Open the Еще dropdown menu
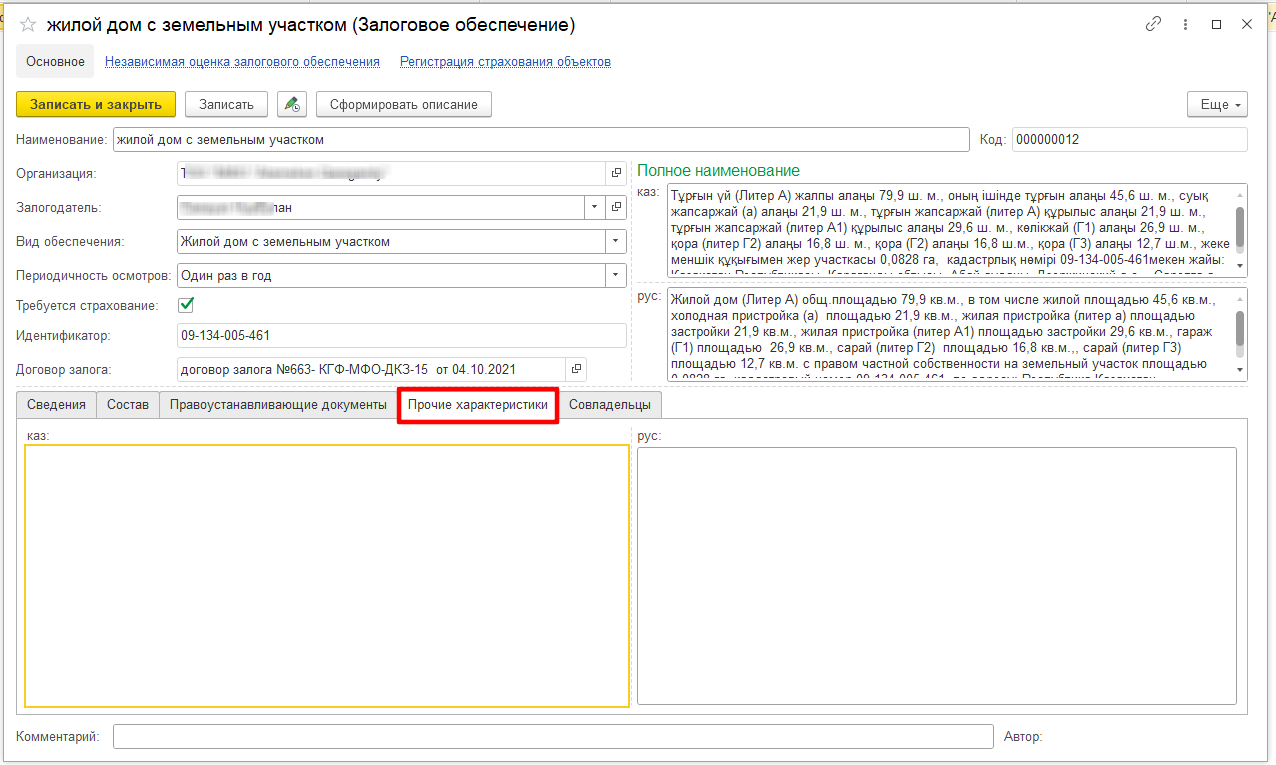This screenshot has height=765, width=1276. [1217, 104]
